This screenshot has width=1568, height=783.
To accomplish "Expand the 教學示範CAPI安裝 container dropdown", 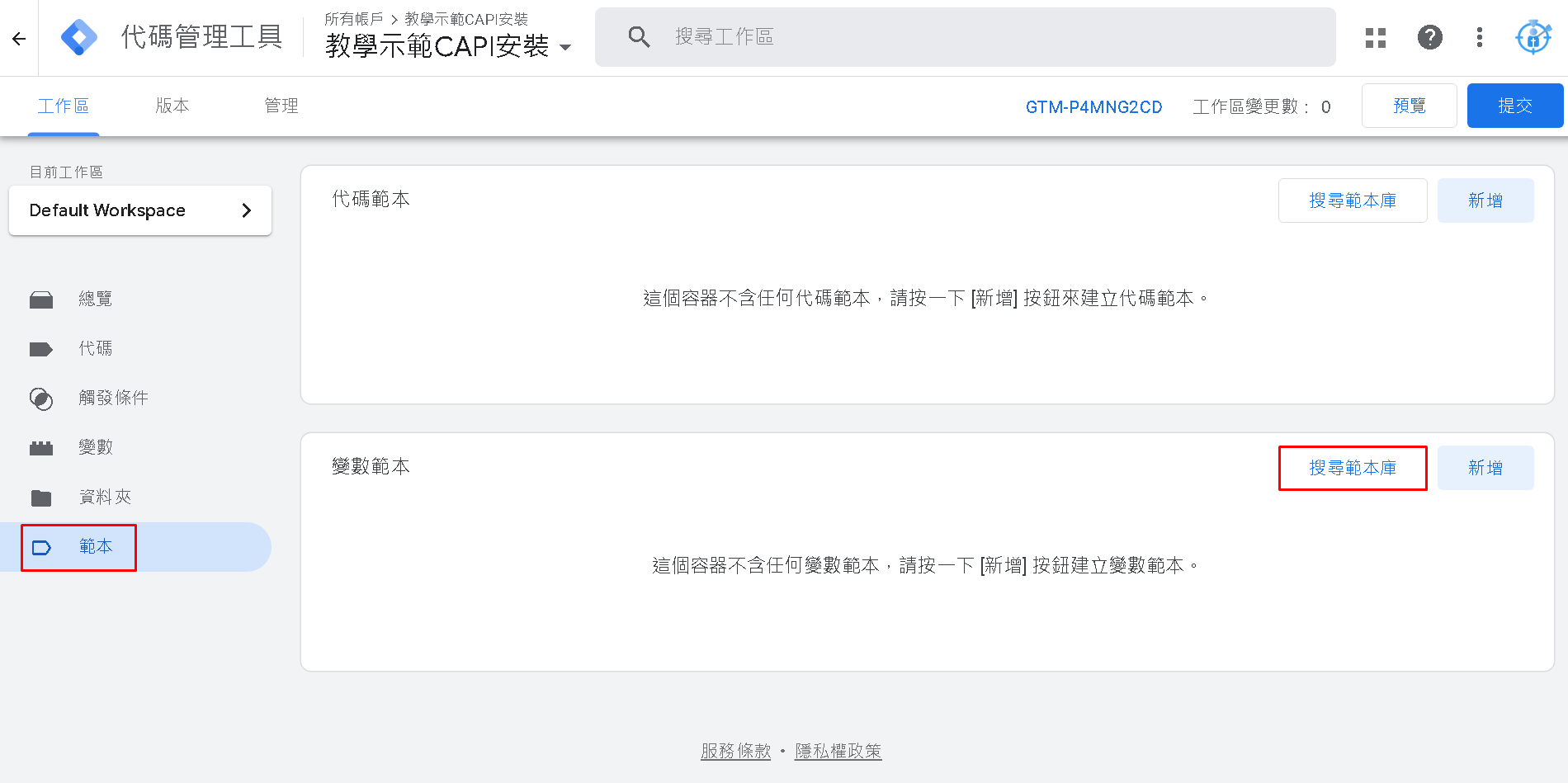I will pos(565,47).
